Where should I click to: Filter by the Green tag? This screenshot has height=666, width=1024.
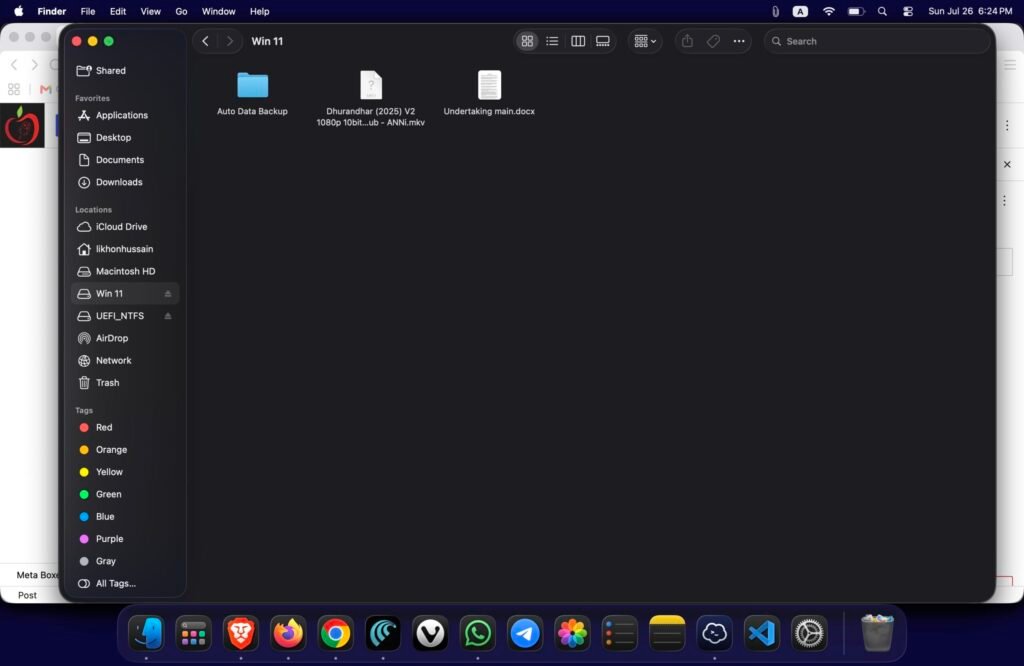click(x=125, y=494)
